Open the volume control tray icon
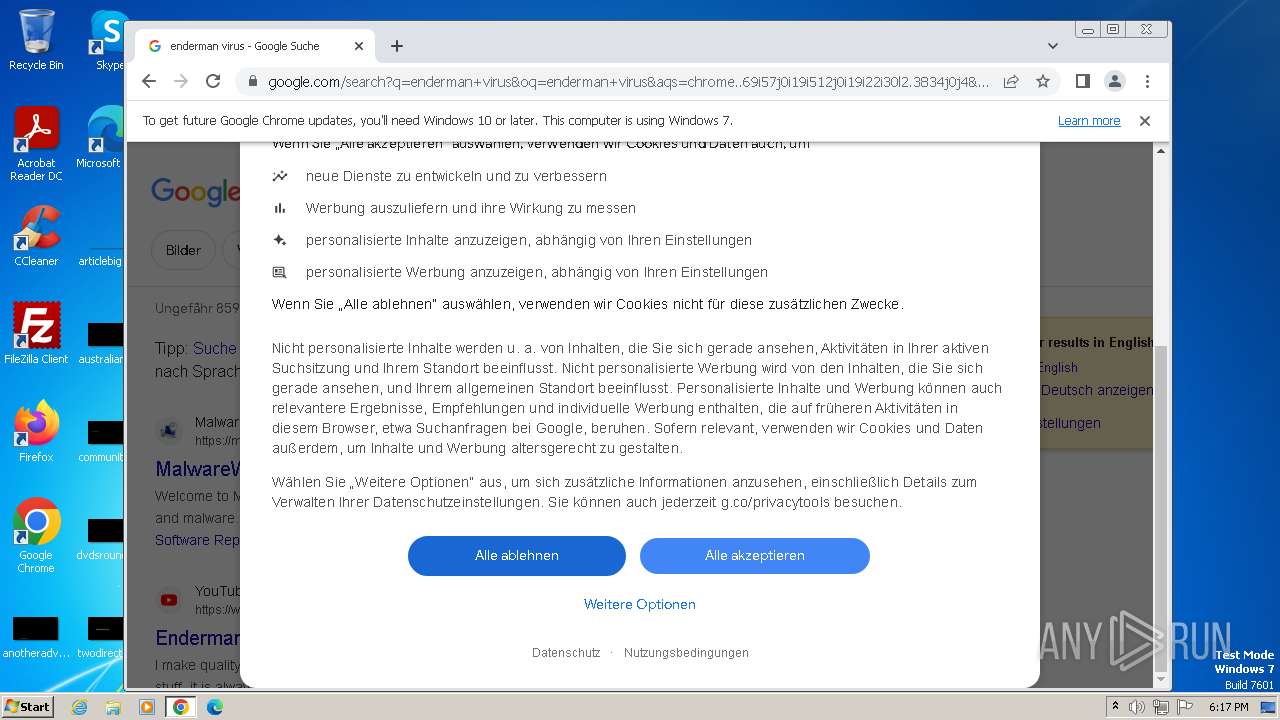The width and height of the screenshot is (1280, 720). point(1137,707)
